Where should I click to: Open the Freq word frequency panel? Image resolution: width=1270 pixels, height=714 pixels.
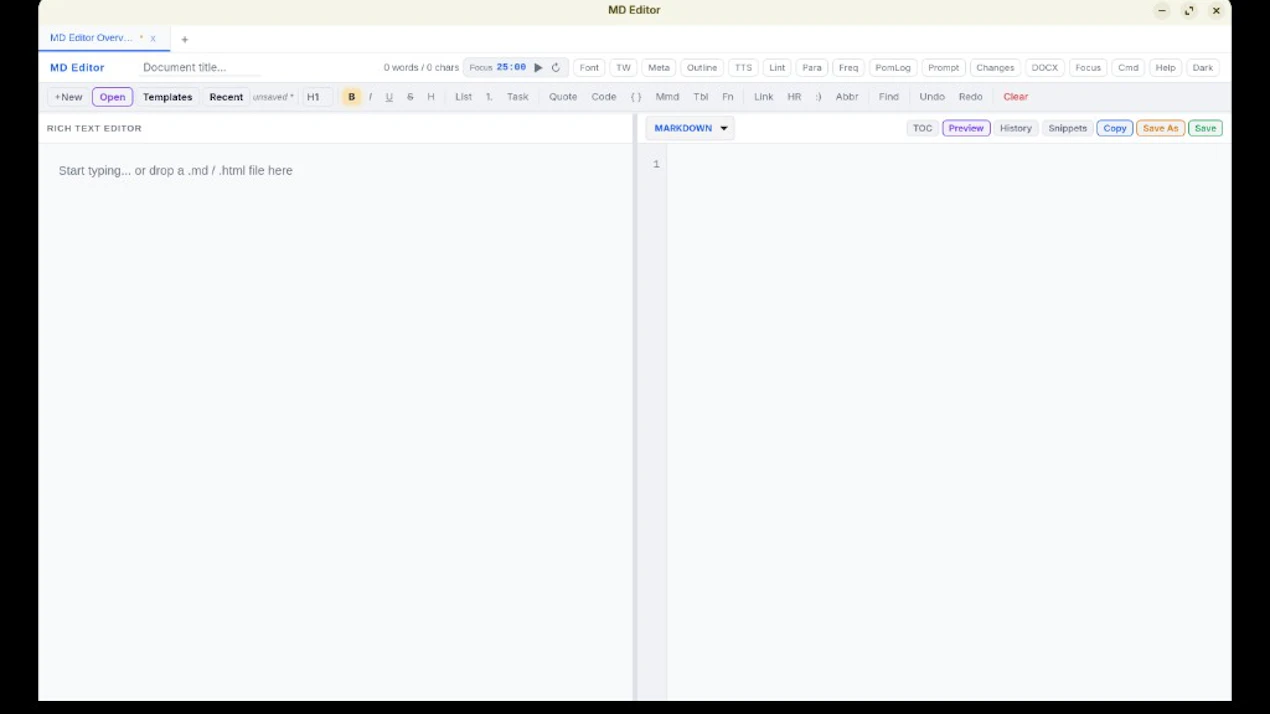[848, 68]
